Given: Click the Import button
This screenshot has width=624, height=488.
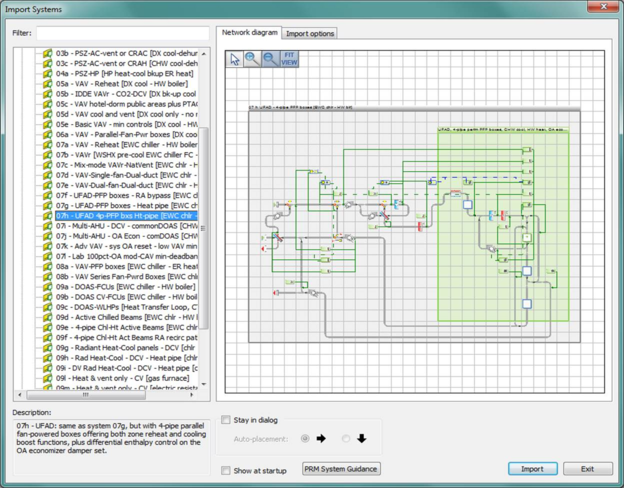Looking at the screenshot, I should tap(533, 469).
